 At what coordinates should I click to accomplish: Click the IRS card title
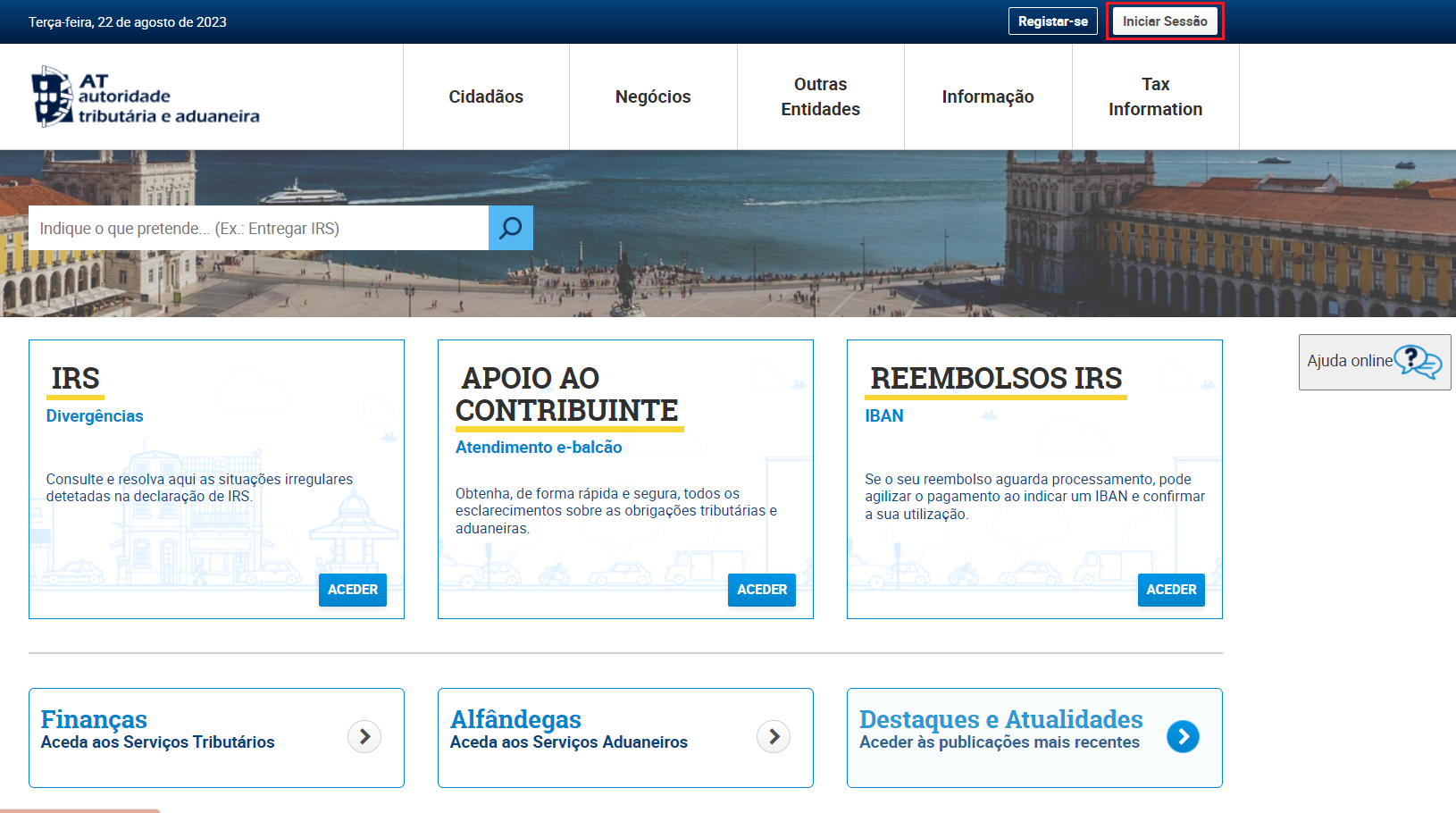tap(76, 378)
